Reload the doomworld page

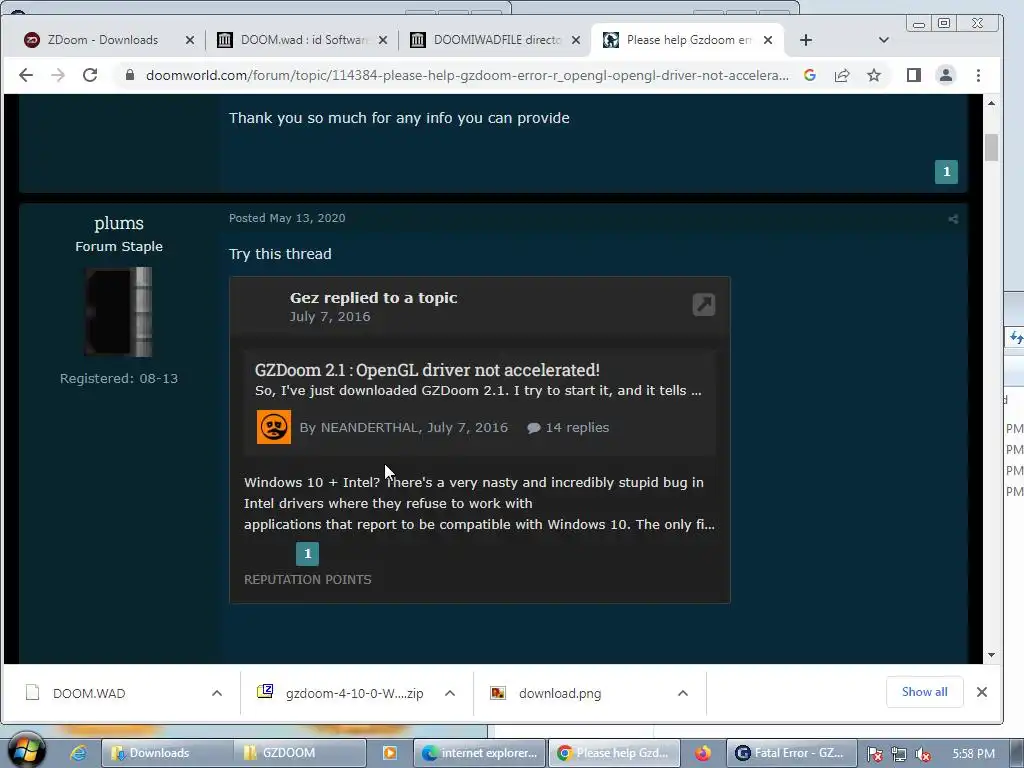[x=90, y=75]
